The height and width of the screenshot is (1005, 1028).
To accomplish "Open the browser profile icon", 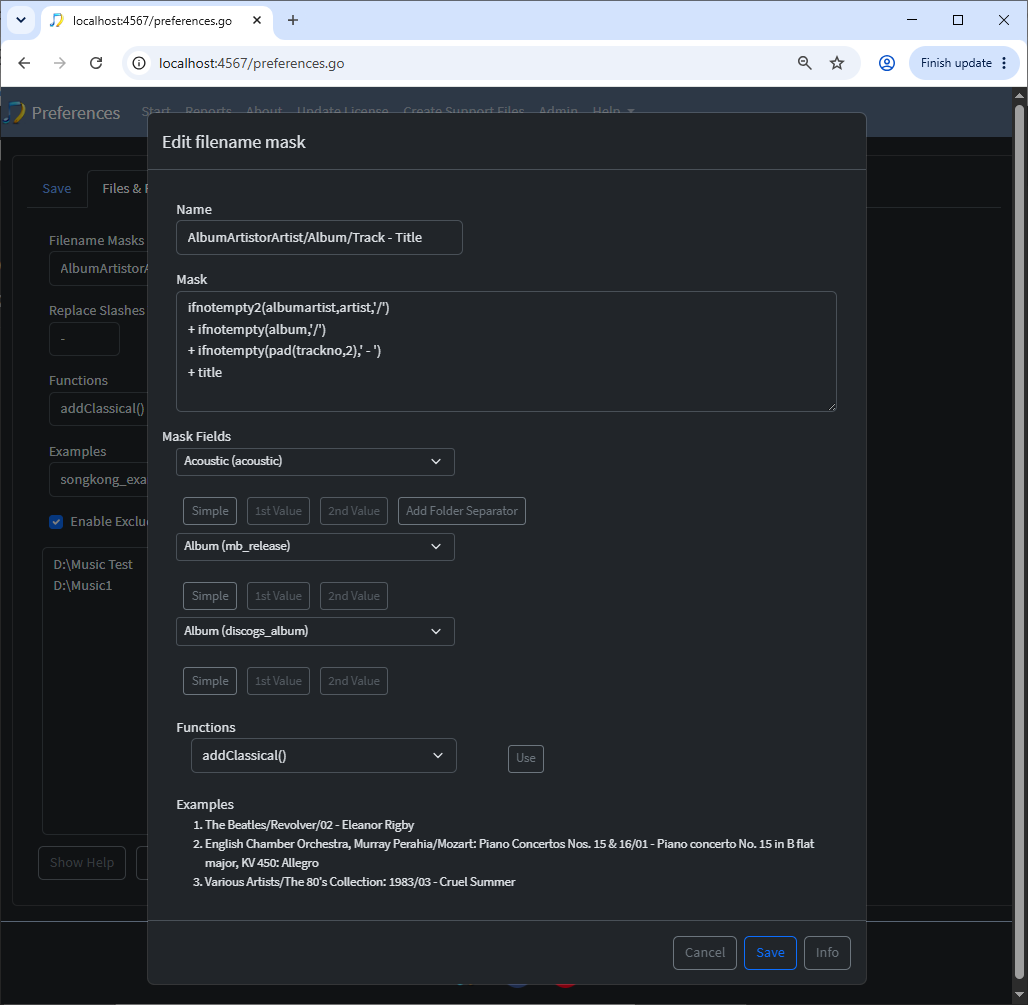I will click(886, 63).
